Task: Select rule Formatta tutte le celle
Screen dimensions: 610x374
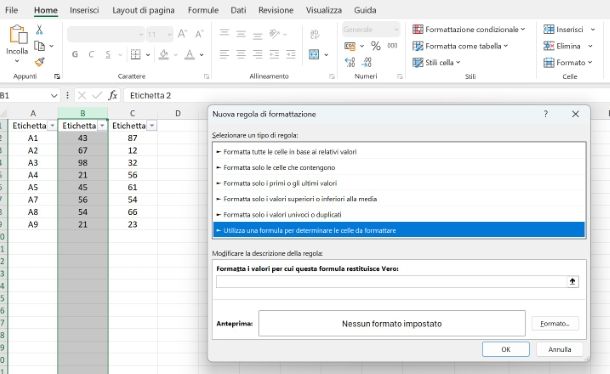Action: tap(399, 152)
